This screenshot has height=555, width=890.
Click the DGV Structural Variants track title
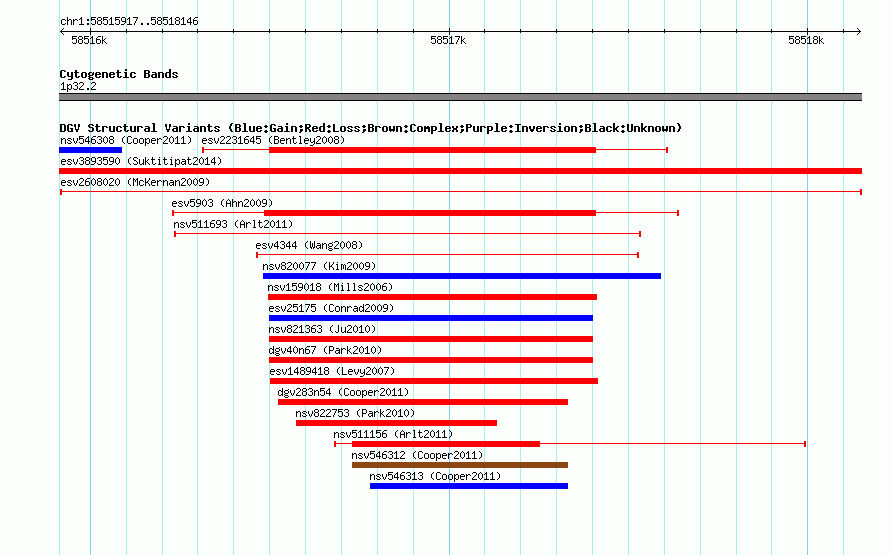pyautogui.click(x=370, y=128)
